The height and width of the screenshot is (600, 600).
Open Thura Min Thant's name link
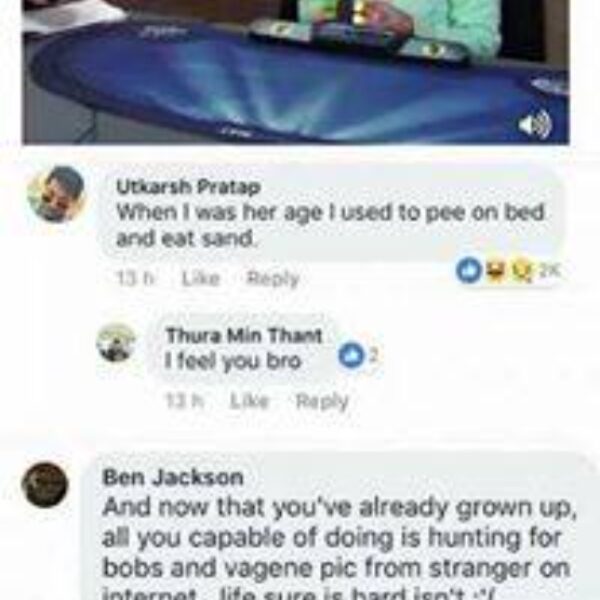click(x=244, y=336)
